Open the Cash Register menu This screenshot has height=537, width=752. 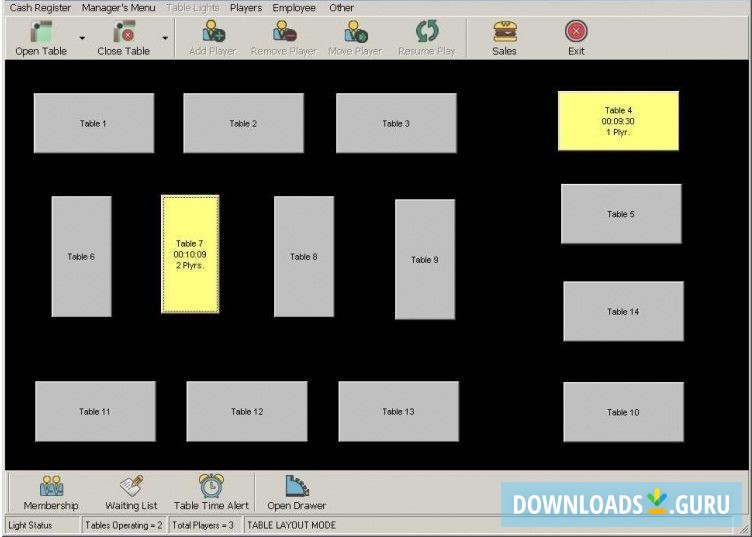pos(40,8)
